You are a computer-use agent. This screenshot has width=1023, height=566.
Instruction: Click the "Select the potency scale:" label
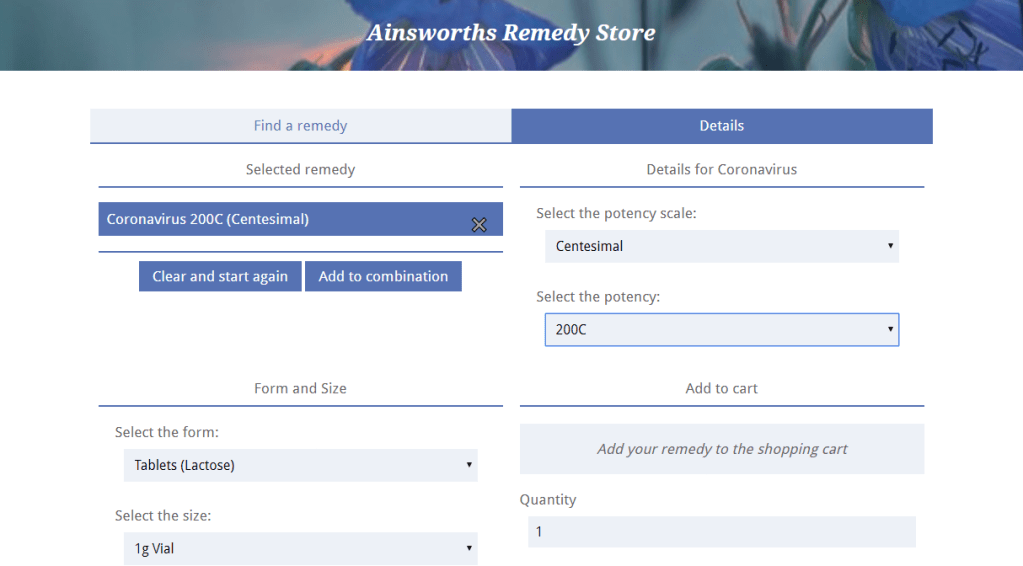click(616, 213)
